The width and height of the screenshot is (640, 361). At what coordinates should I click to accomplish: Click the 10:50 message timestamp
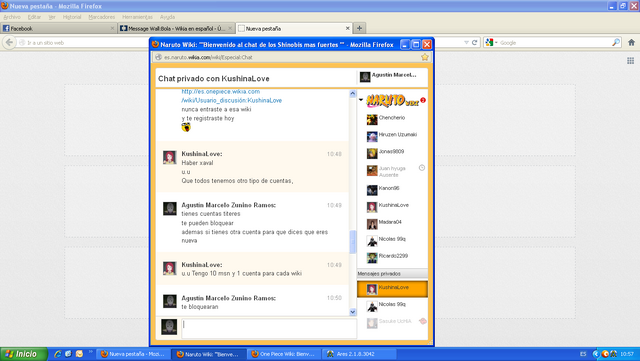pyautogui.click(x=334, y=298)
